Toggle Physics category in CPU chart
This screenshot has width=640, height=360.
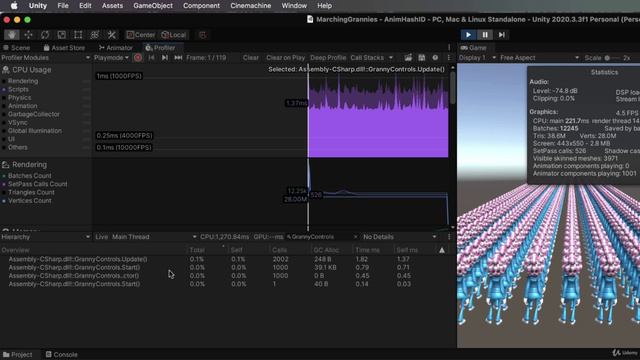pos(19,98)
